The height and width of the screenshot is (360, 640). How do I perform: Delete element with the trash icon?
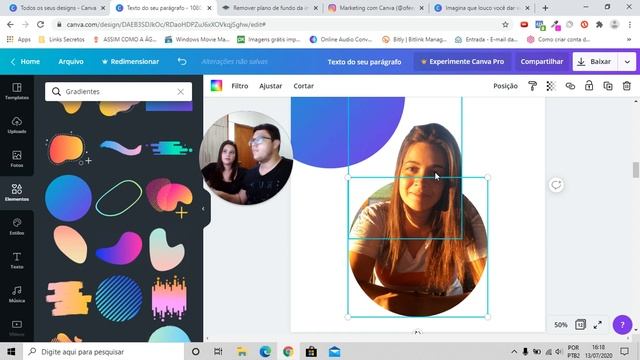[627, 86]
